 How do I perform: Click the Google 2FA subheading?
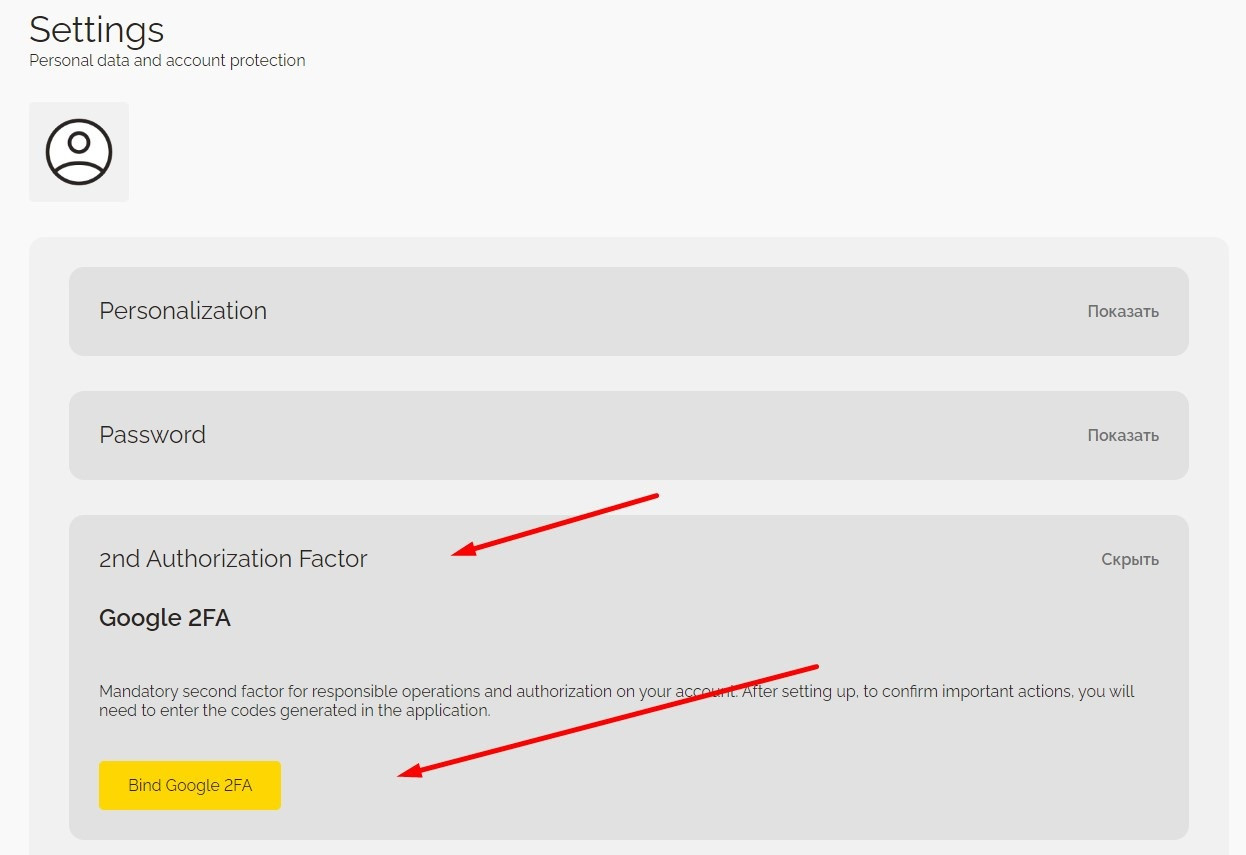(x=165, y=618)
